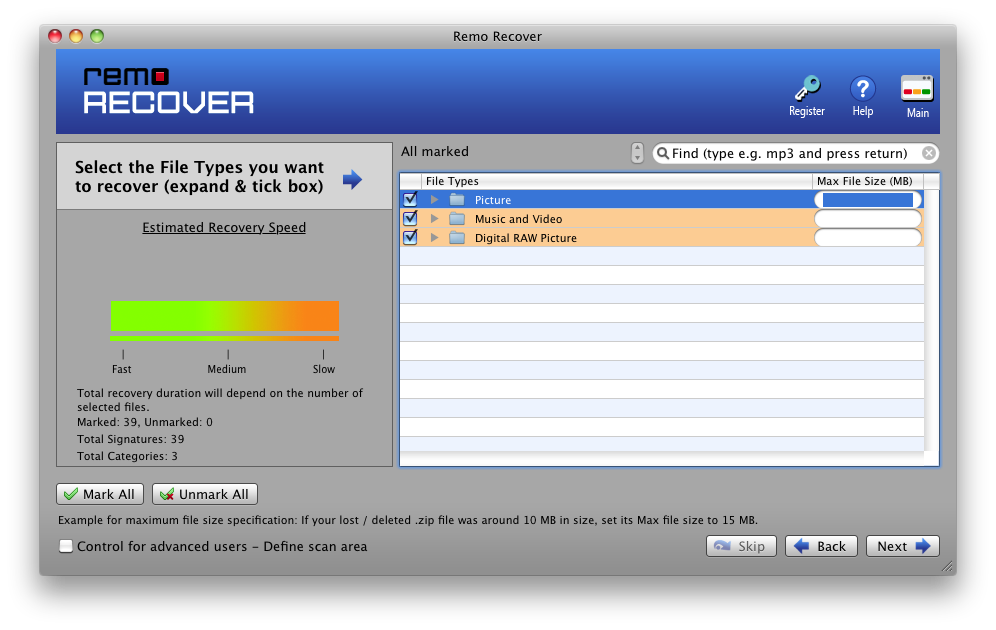
Task: Edit Max File Size for Digital RAW Picture
Action: [868, 238]
